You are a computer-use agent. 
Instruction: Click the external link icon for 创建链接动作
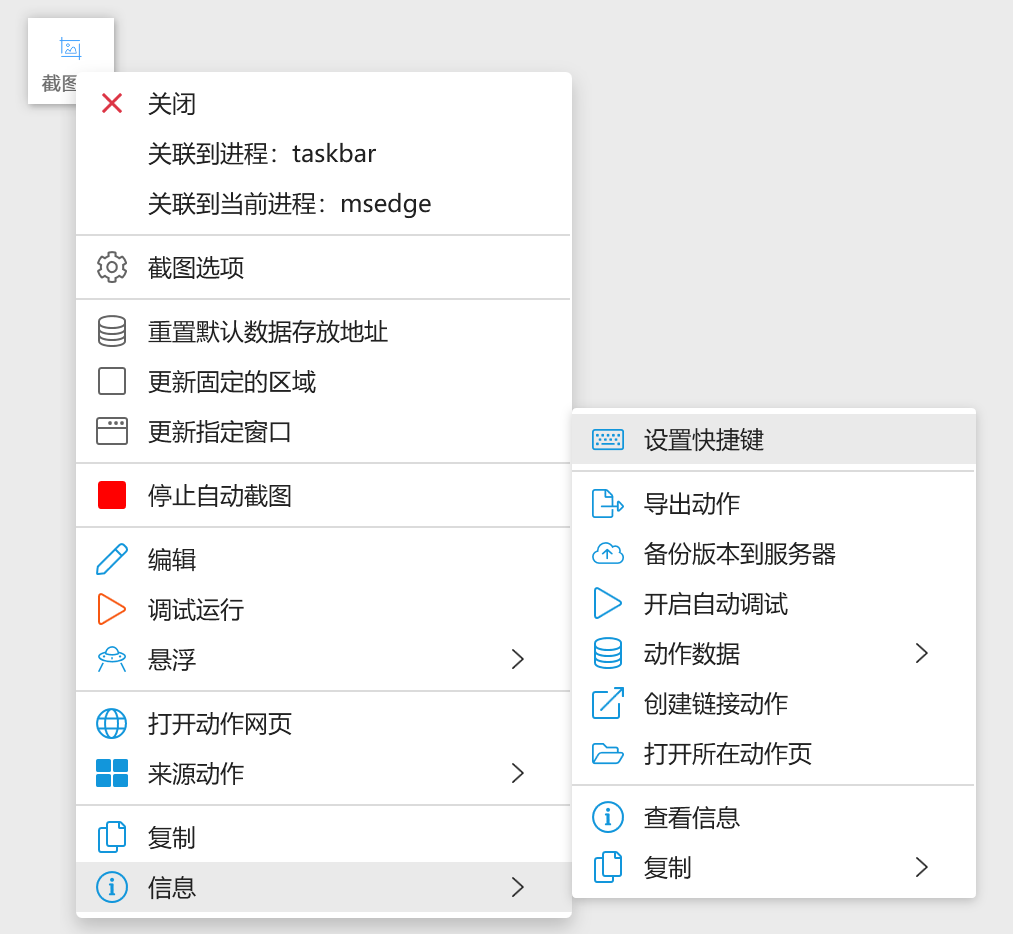[608, 703]
